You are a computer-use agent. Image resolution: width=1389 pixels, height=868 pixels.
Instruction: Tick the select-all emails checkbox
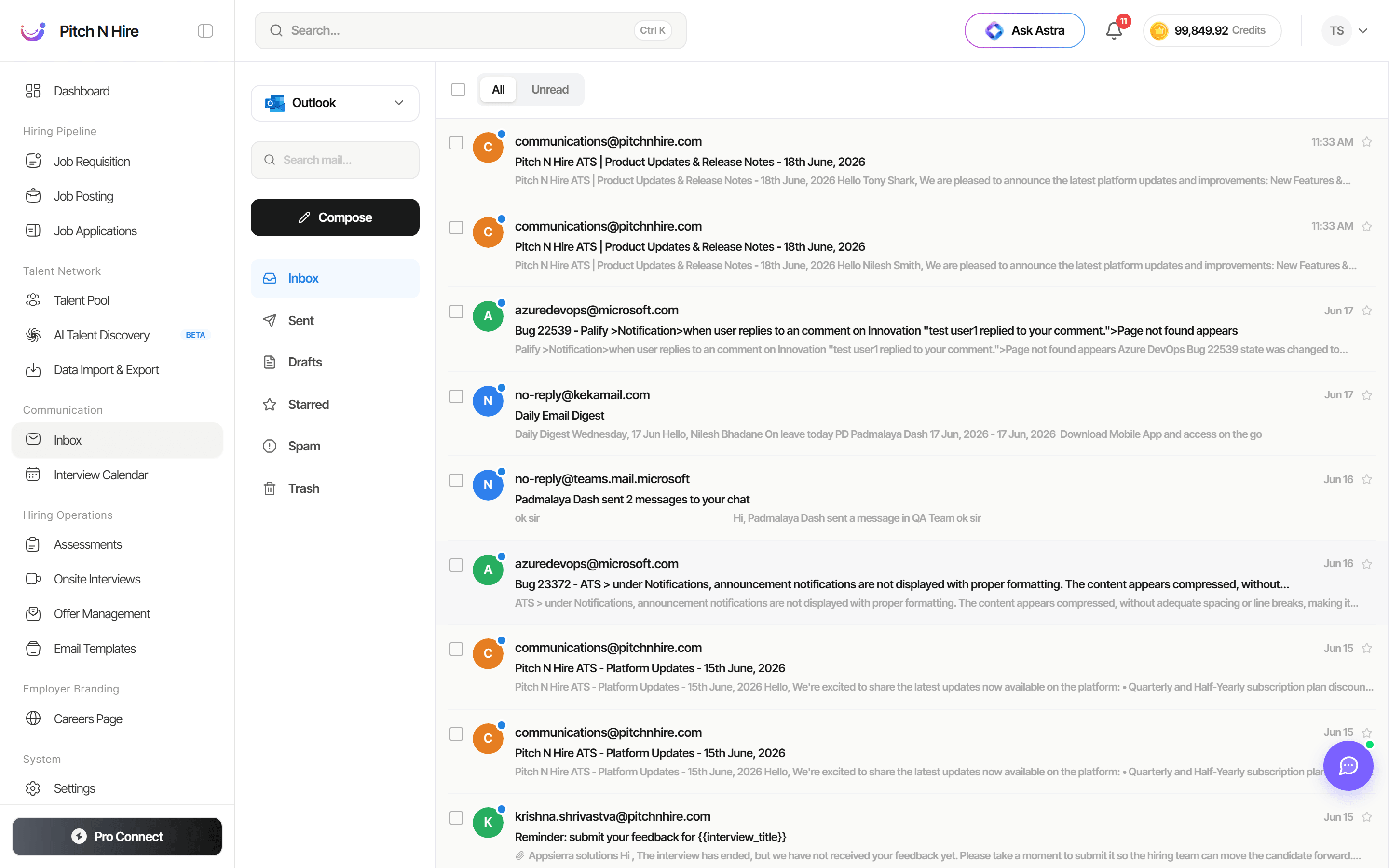click(458, 90)
